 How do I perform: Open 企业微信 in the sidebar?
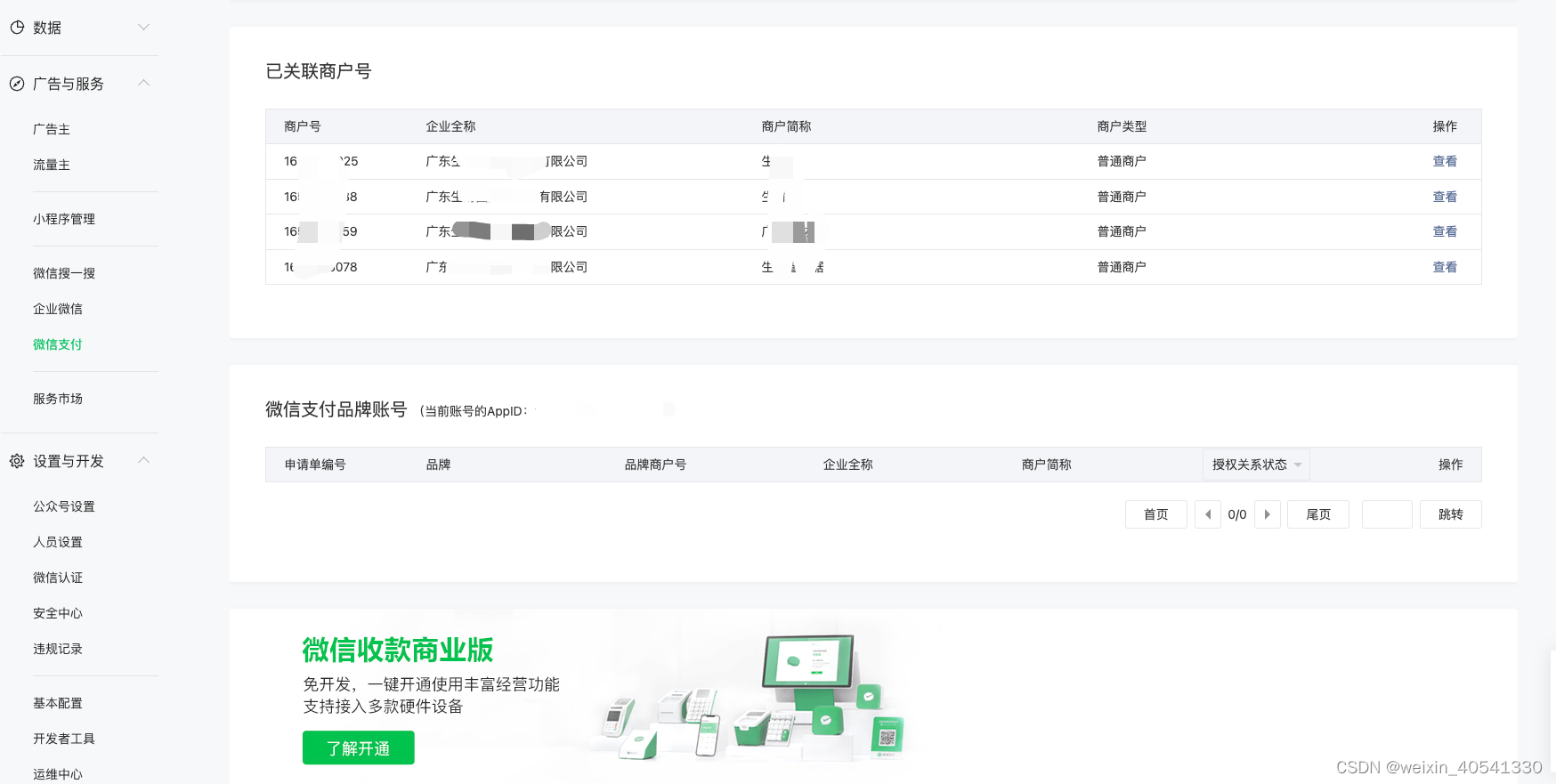tap(58, 309)
